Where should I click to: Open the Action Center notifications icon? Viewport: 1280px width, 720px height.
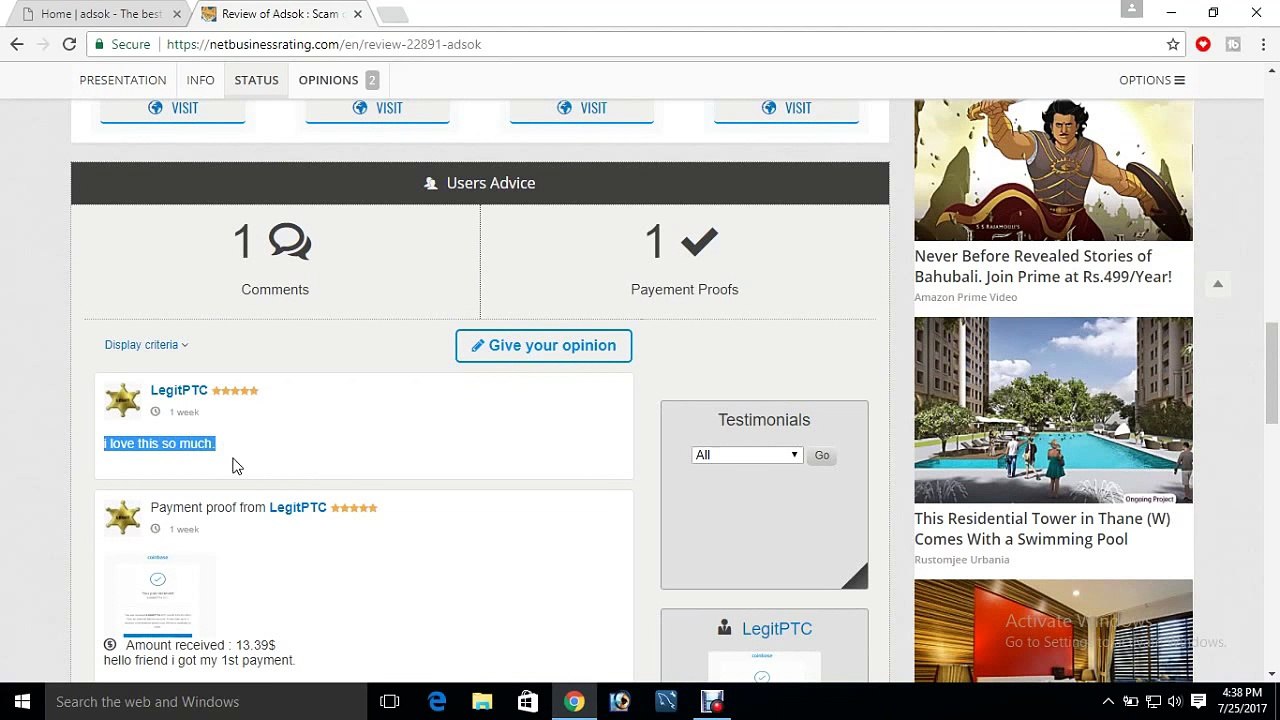1199,702
